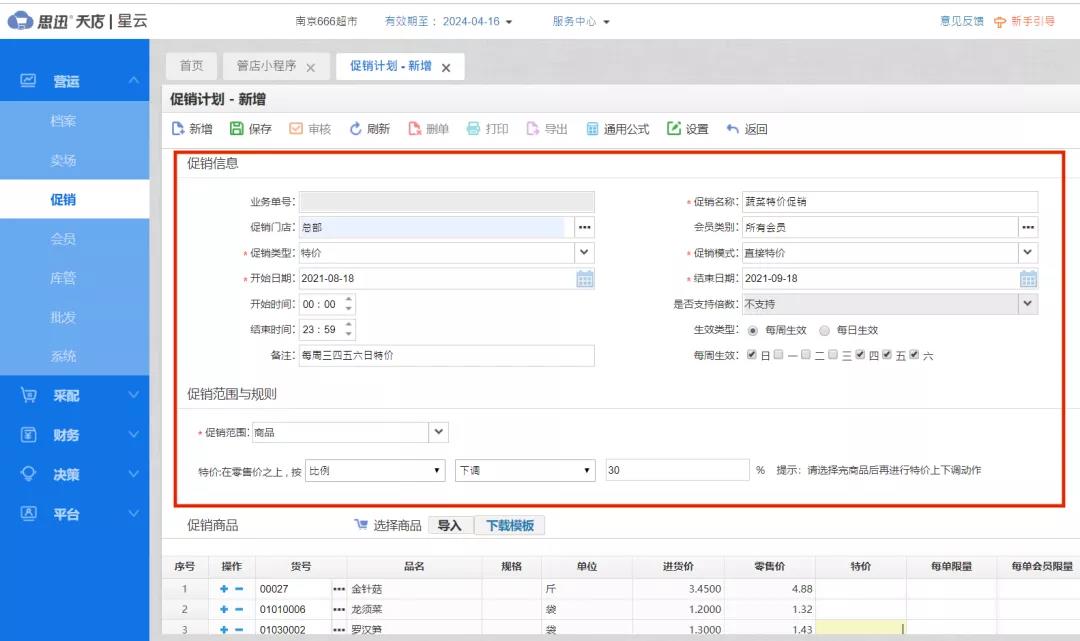Click the 导出 export icon
The image size is (1080, 641).
point(531,128)
